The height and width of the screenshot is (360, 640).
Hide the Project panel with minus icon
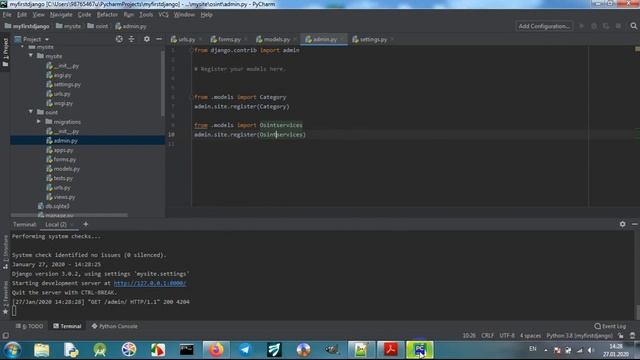click(x=159, y=39)
